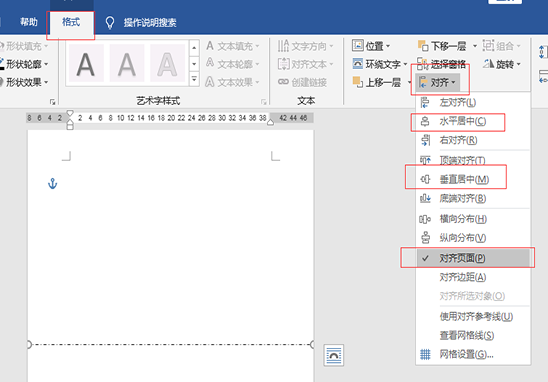Image resolution: width=548 pixels, height=382 pixels.
Task: Open 形状填充 dropdown
Action: click(x=24, y=46)
